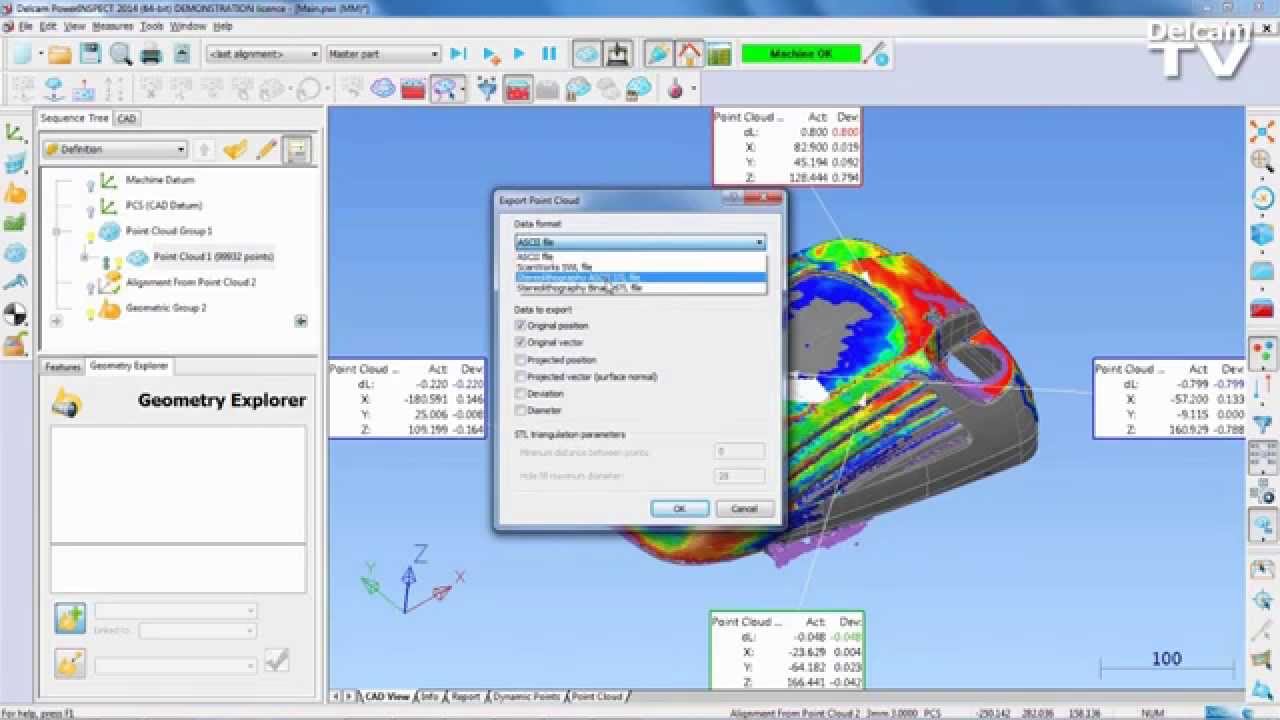
Task: Click Hole fill maximum diameter field
Action: pyautogui.click(x=740, y=476)
